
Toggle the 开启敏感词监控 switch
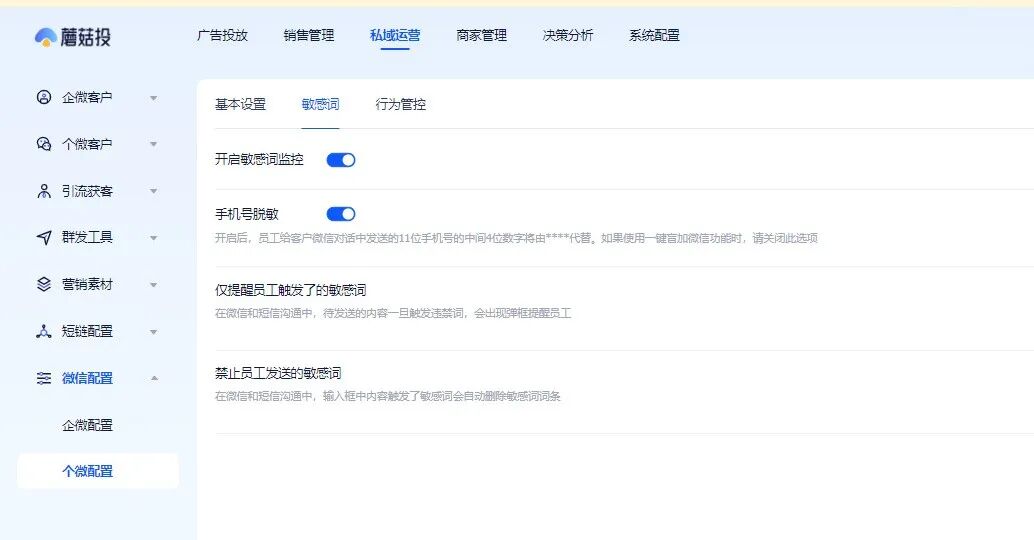pos(341,160)
